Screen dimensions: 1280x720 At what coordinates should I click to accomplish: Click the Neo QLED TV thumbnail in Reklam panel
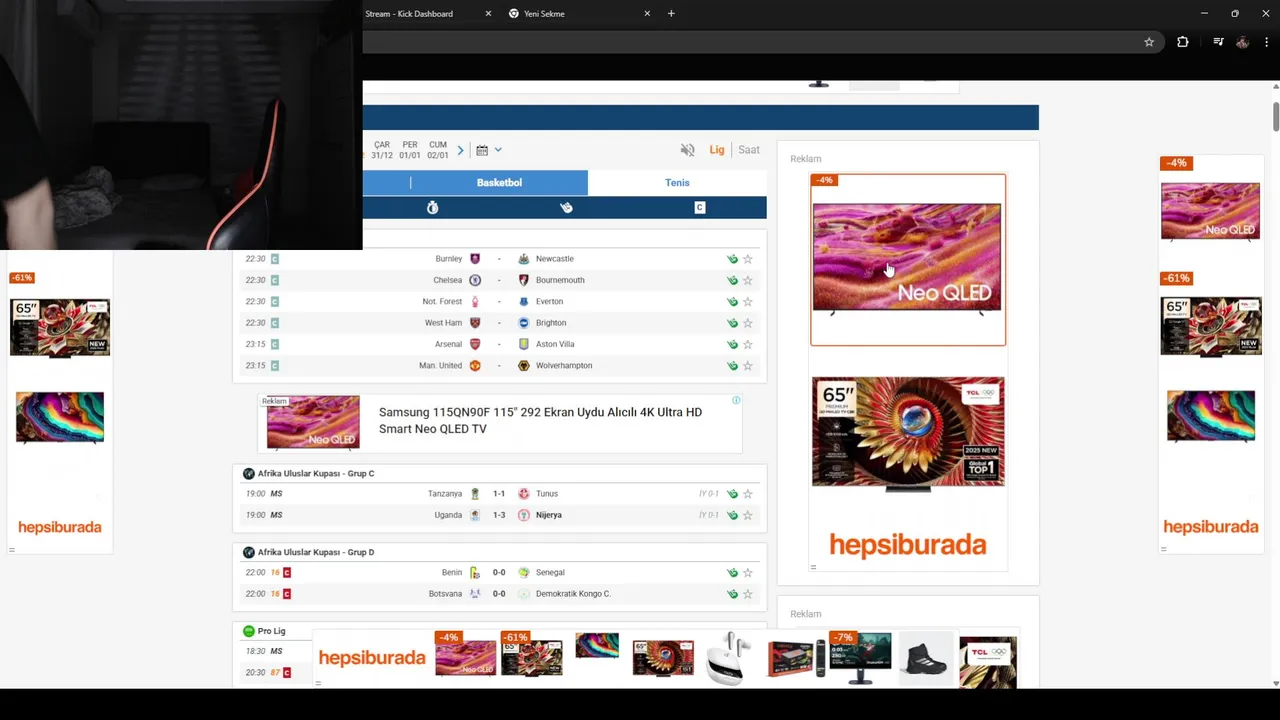coord(908,260)
